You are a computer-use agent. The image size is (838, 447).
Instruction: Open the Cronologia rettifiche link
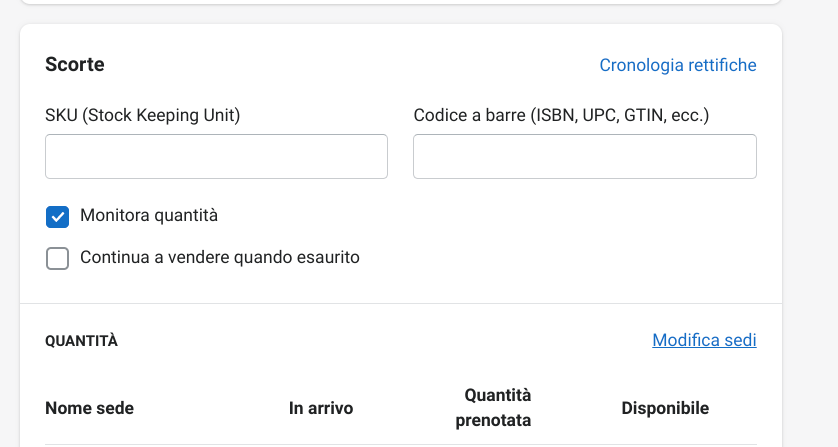tap(677, 65)
